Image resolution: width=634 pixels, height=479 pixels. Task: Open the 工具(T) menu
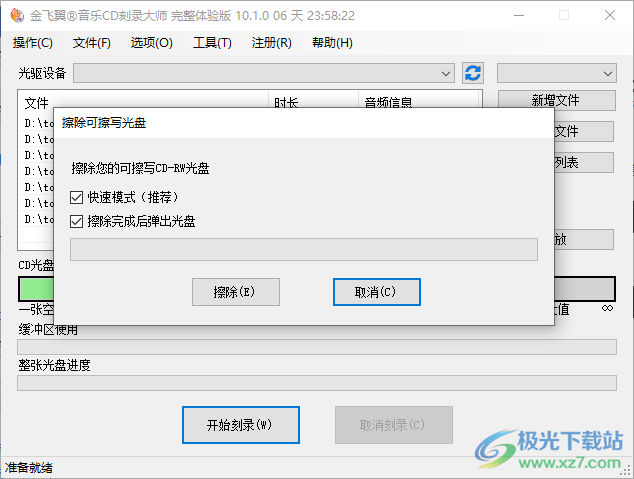212,43
